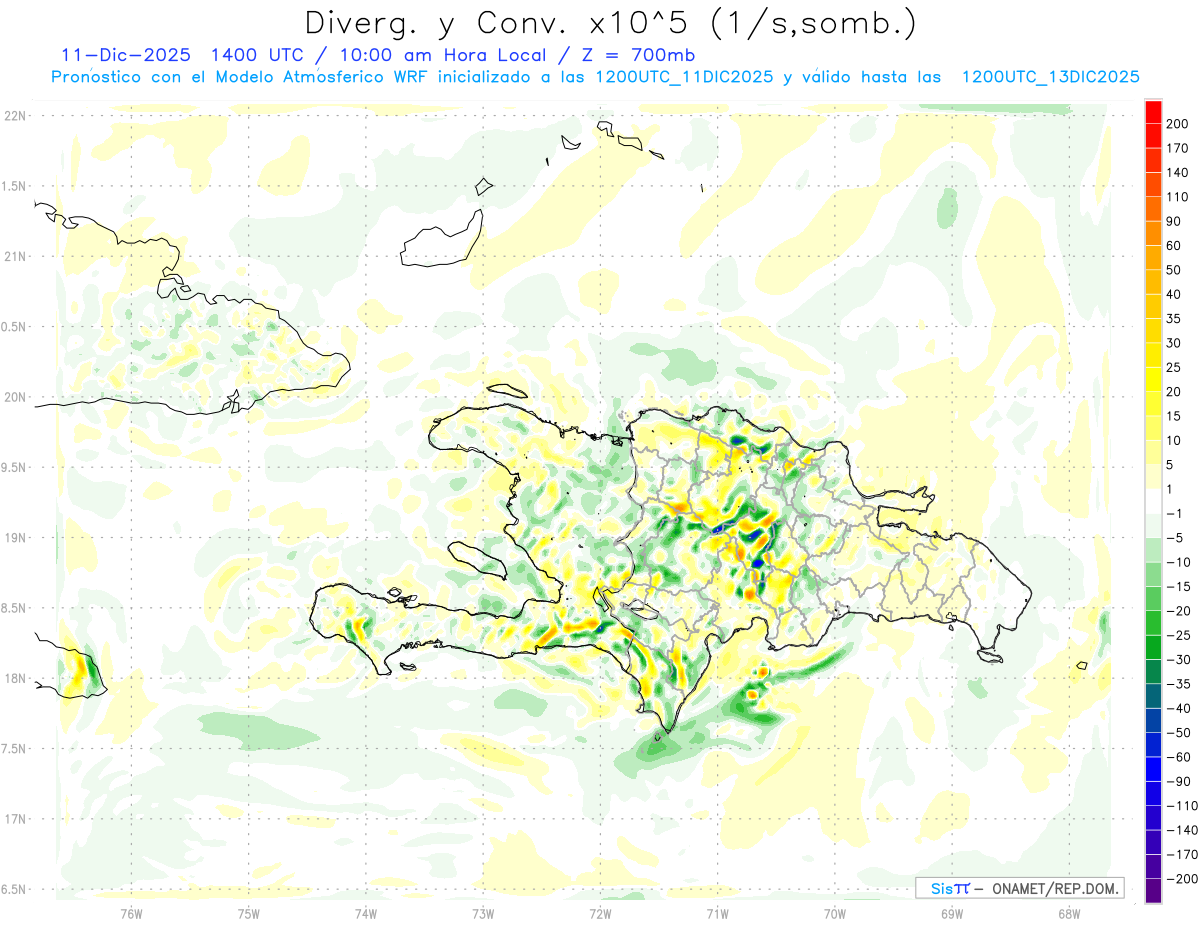The height and width of the screenshot is (927, 1200).
Task: Click the "-170" value on the color scale
Action: (1182, 855)
